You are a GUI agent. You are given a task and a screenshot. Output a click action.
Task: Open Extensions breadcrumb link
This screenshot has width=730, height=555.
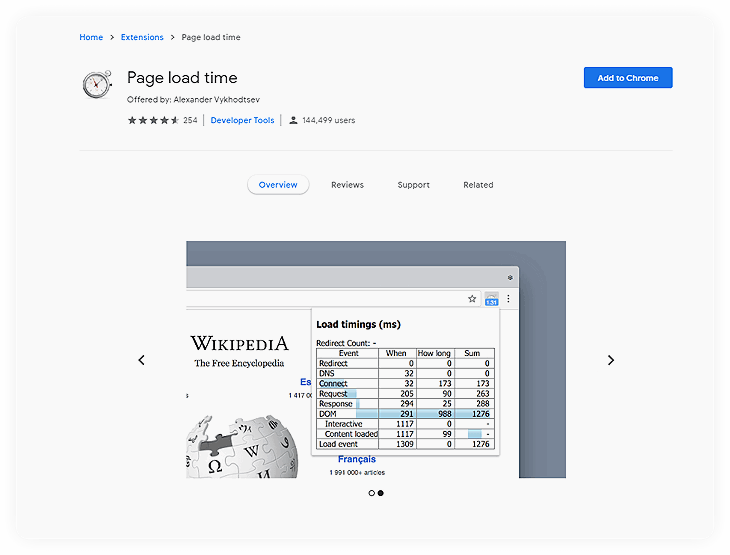click(x=142, y=37)
